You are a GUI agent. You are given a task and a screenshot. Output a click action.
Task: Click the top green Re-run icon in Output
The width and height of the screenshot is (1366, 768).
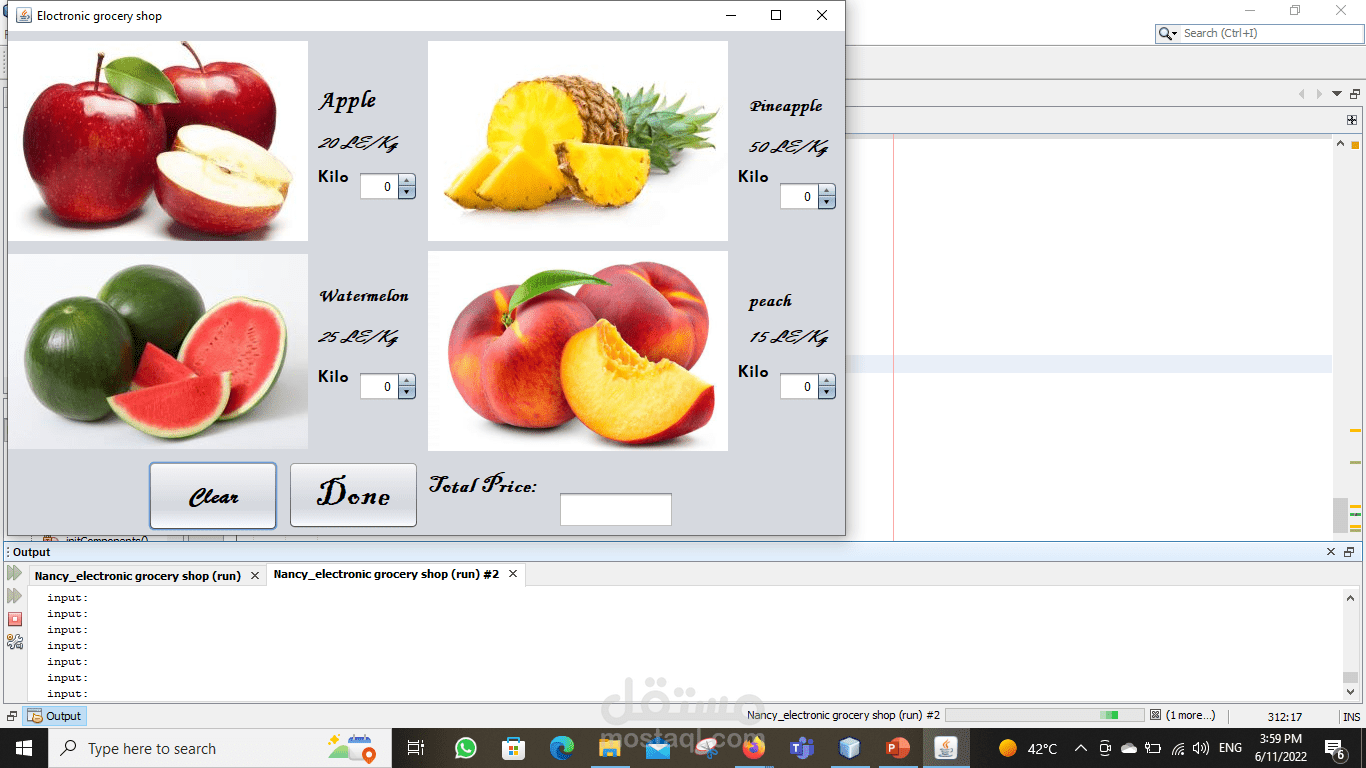[x=14, y=573]
